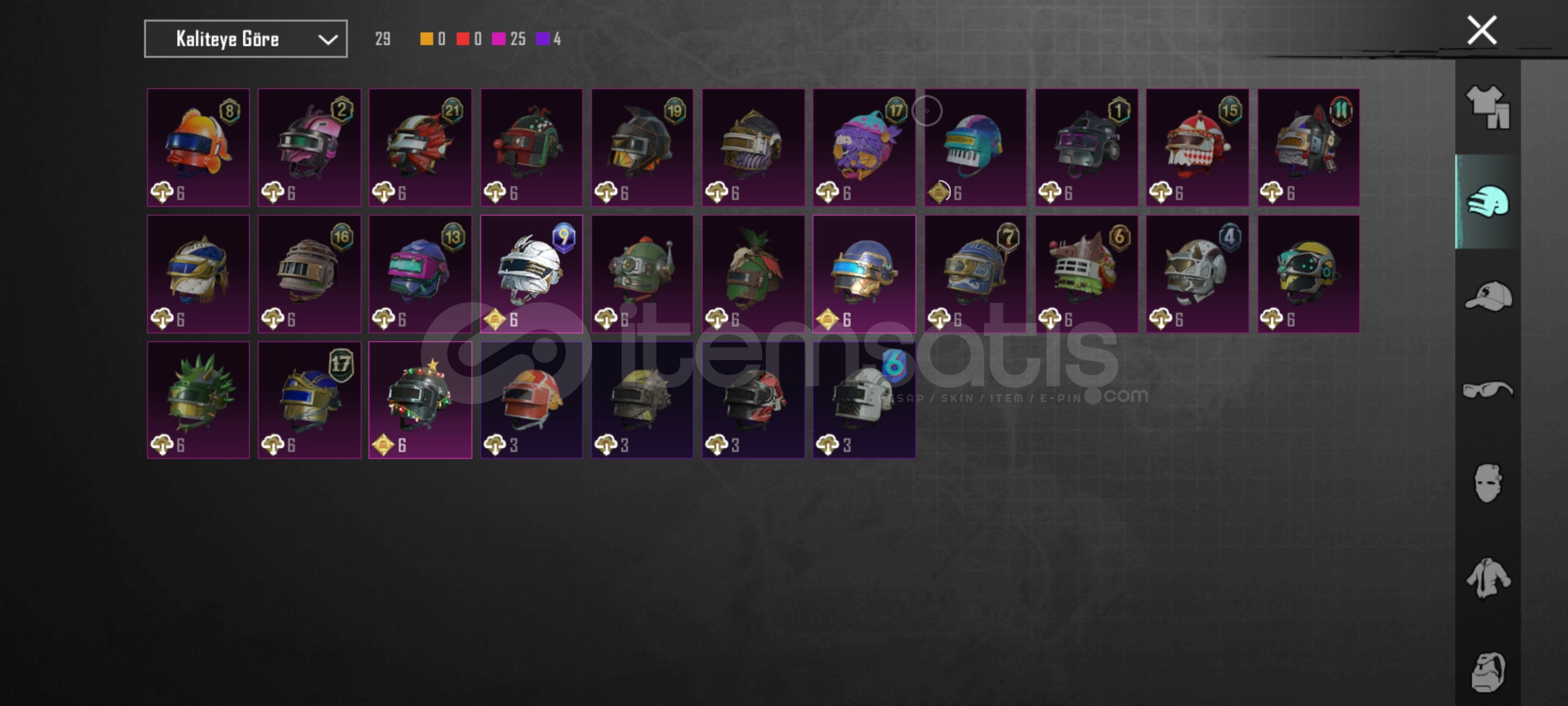Open the outfits clothing category icon

click(x=1488, y=107)
